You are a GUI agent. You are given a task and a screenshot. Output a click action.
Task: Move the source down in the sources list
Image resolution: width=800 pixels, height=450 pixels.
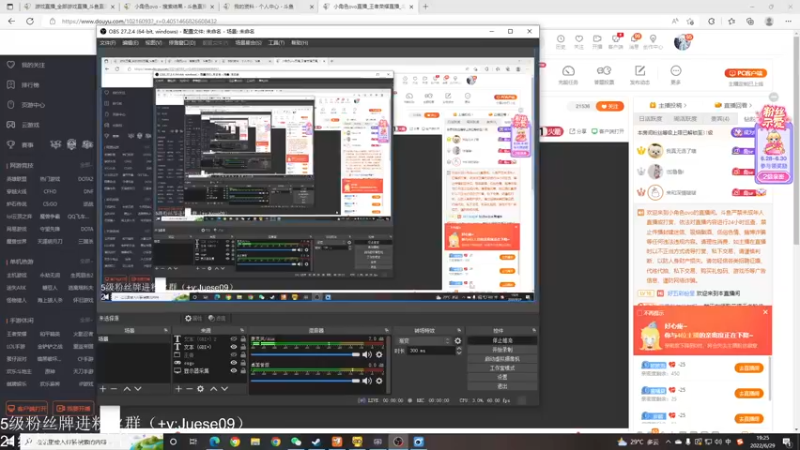(224, 389)
